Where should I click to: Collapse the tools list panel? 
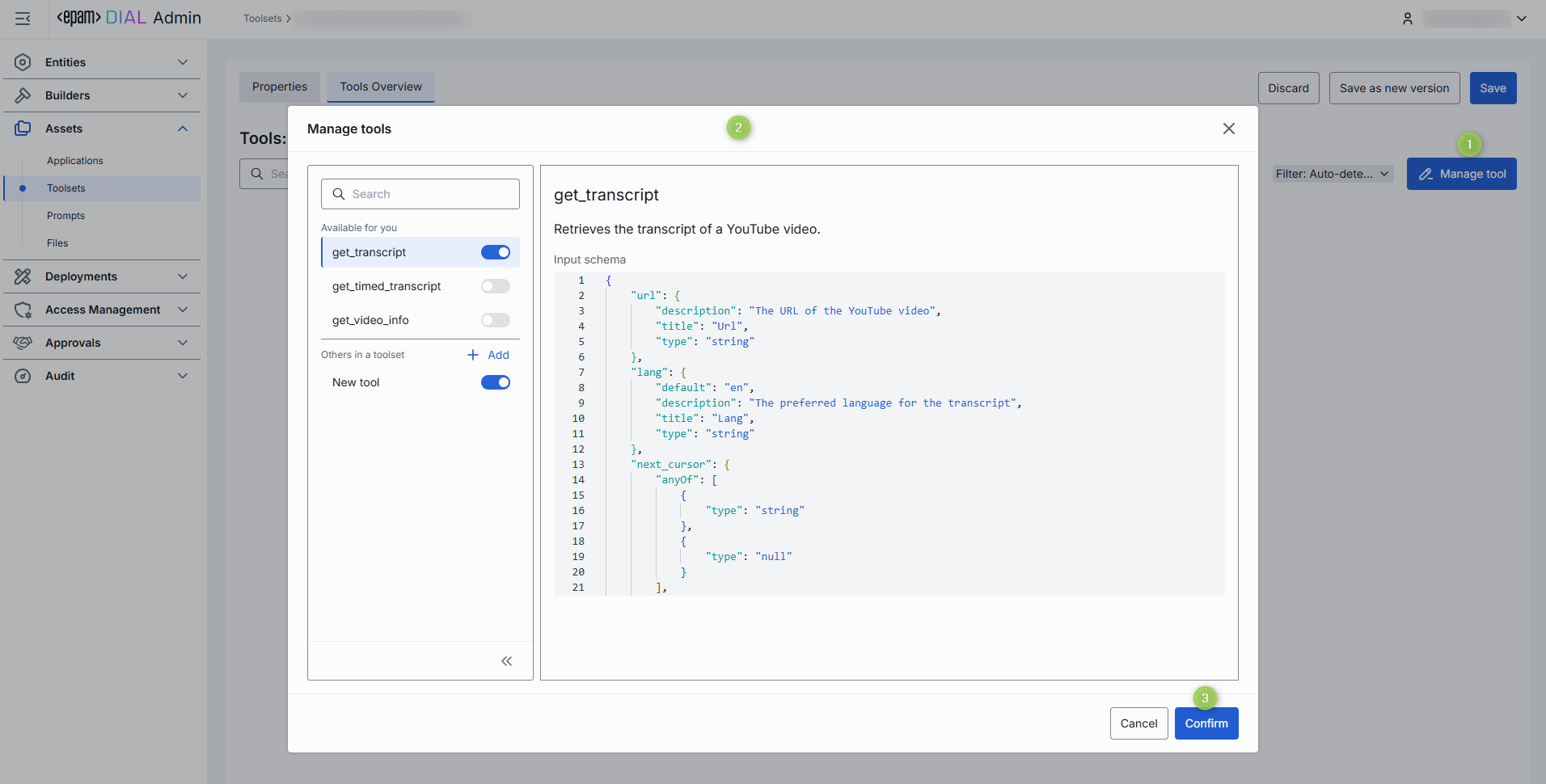pyautogui.click(x=506, y=661)
